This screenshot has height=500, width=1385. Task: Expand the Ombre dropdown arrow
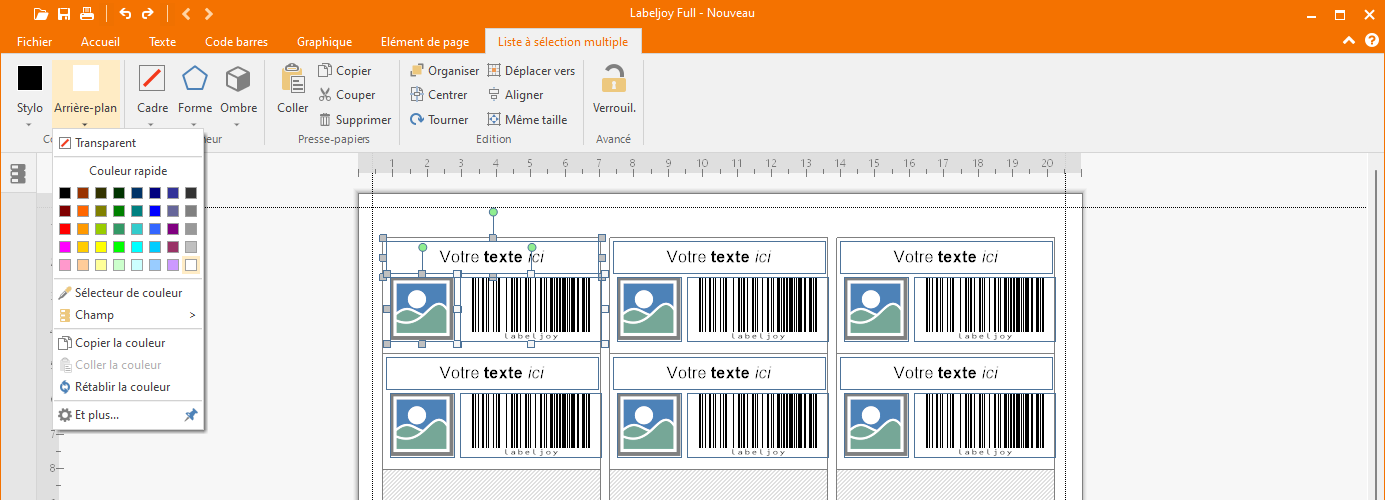[238, 125]
